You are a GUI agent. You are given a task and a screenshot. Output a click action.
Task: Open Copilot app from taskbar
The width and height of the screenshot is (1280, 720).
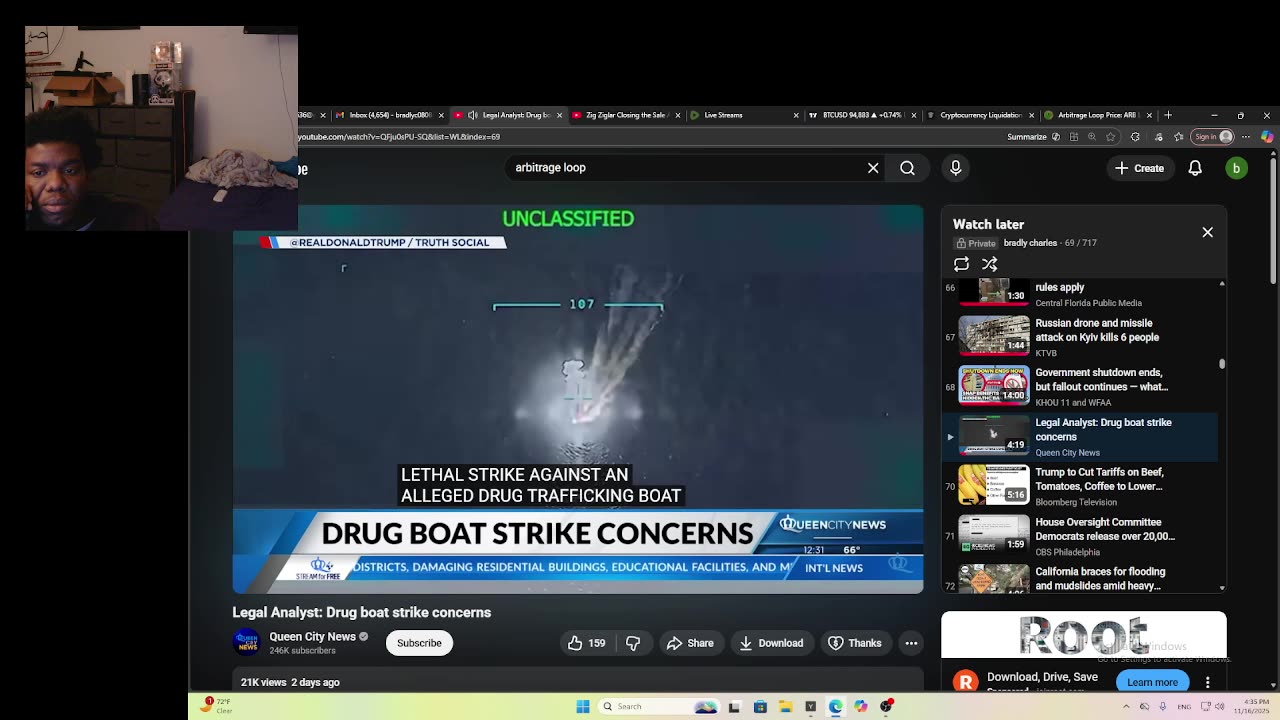pos(860,707)
